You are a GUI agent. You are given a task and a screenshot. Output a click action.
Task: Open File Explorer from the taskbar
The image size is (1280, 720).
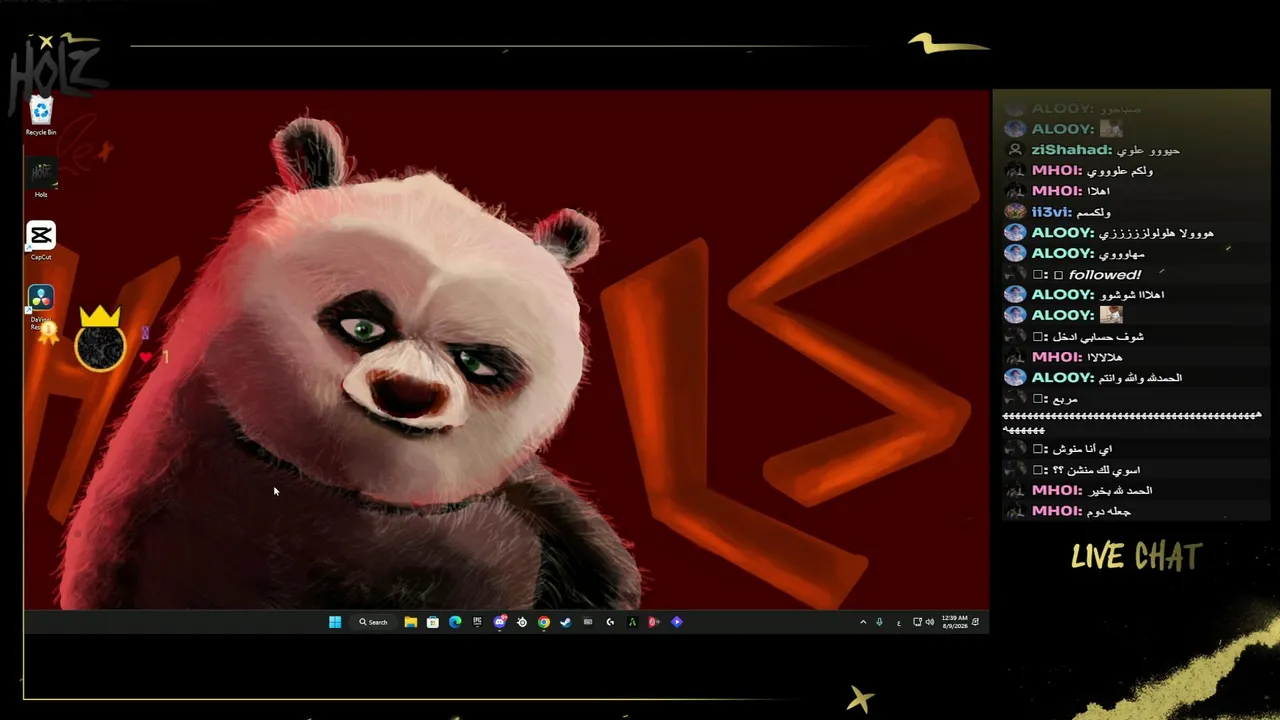pos(410,622)
